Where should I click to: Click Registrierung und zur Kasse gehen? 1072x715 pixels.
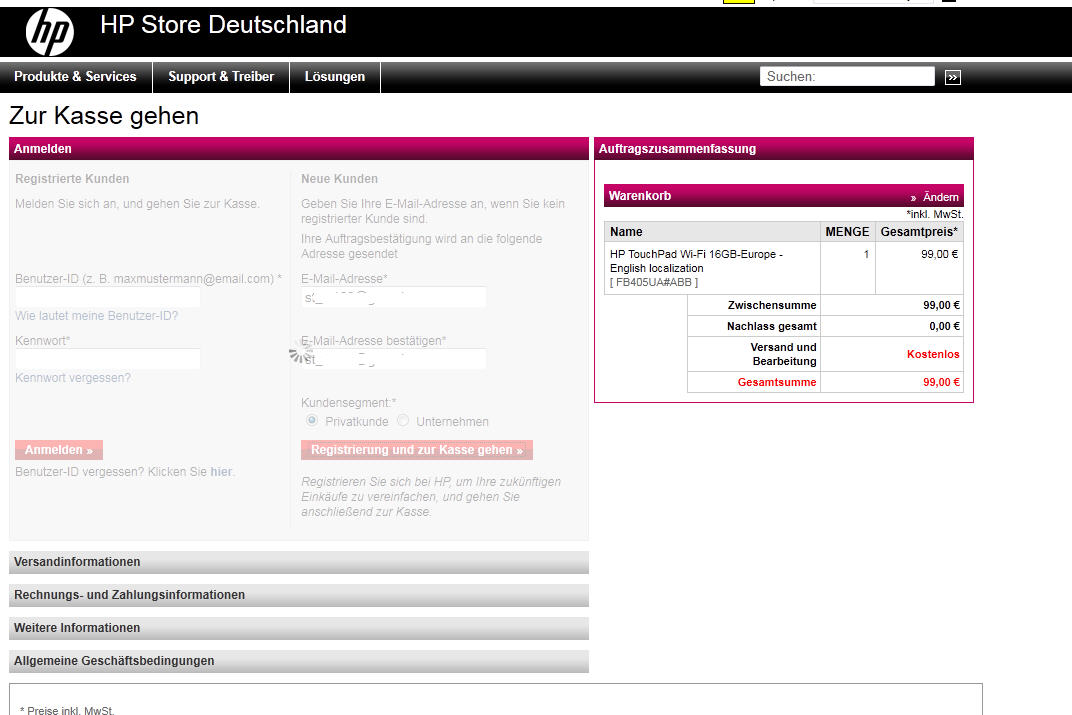click(x=417, y=450)
